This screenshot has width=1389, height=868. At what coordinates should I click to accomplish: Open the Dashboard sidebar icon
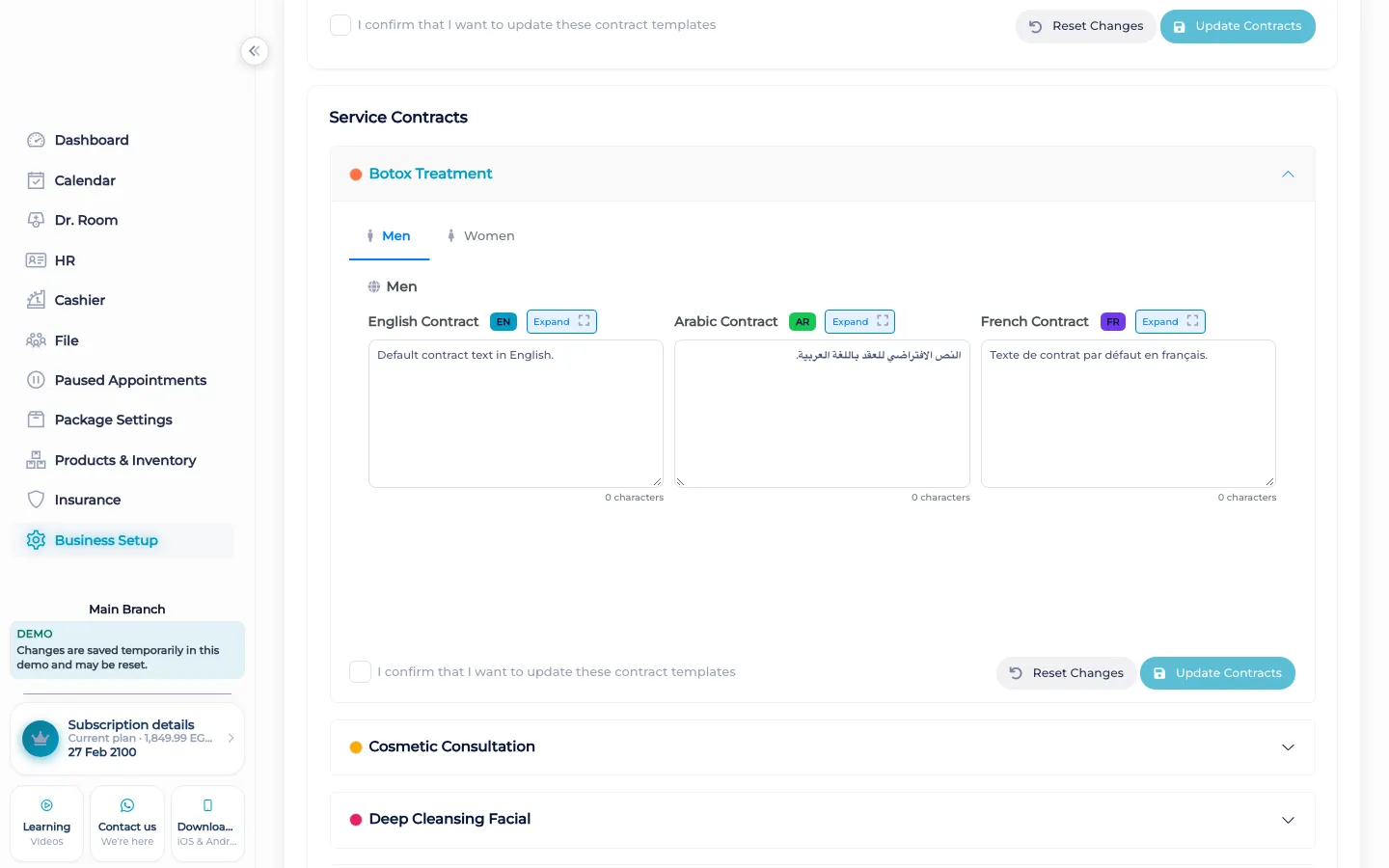coord(36,140)
